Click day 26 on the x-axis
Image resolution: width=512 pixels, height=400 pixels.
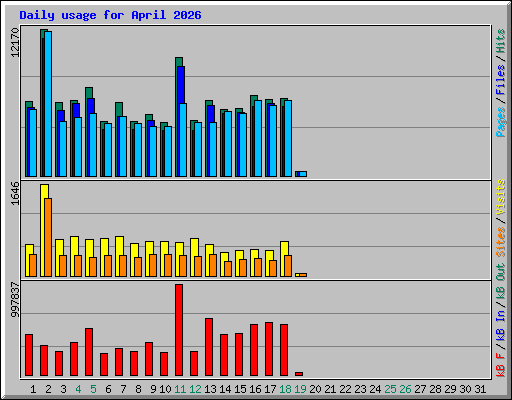click(405, 389)
